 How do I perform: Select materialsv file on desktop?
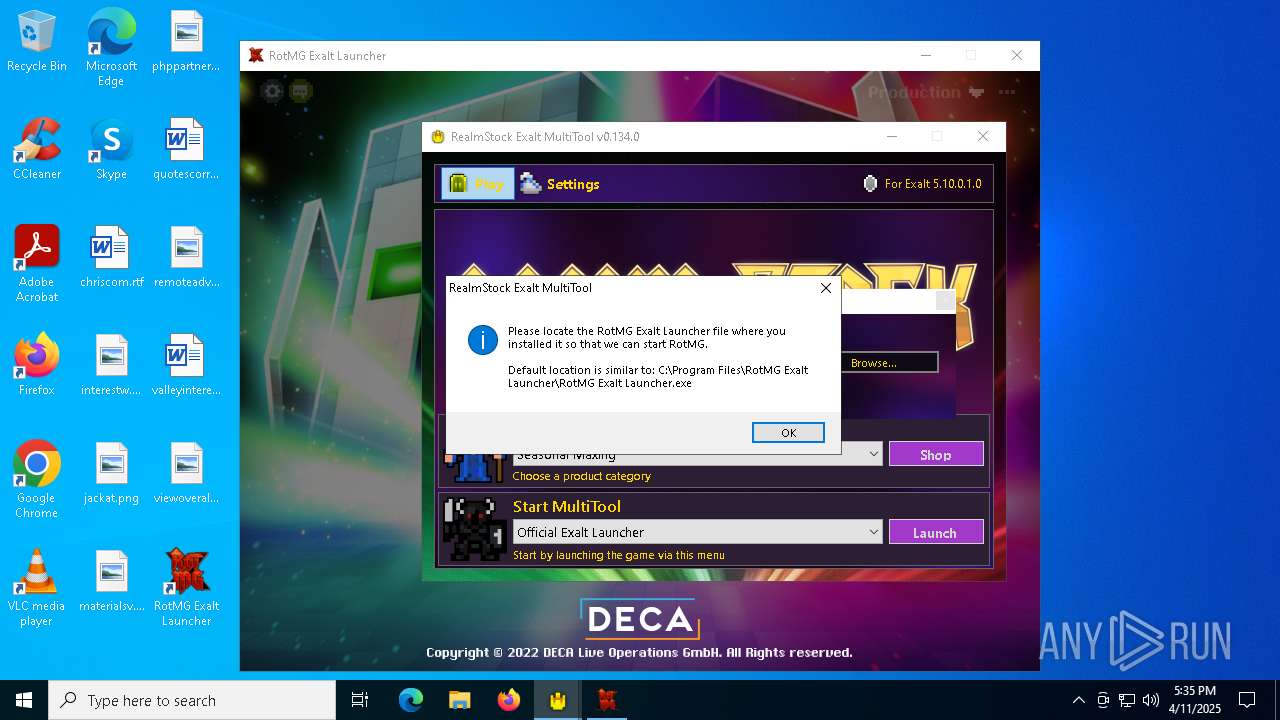point(111,582)
